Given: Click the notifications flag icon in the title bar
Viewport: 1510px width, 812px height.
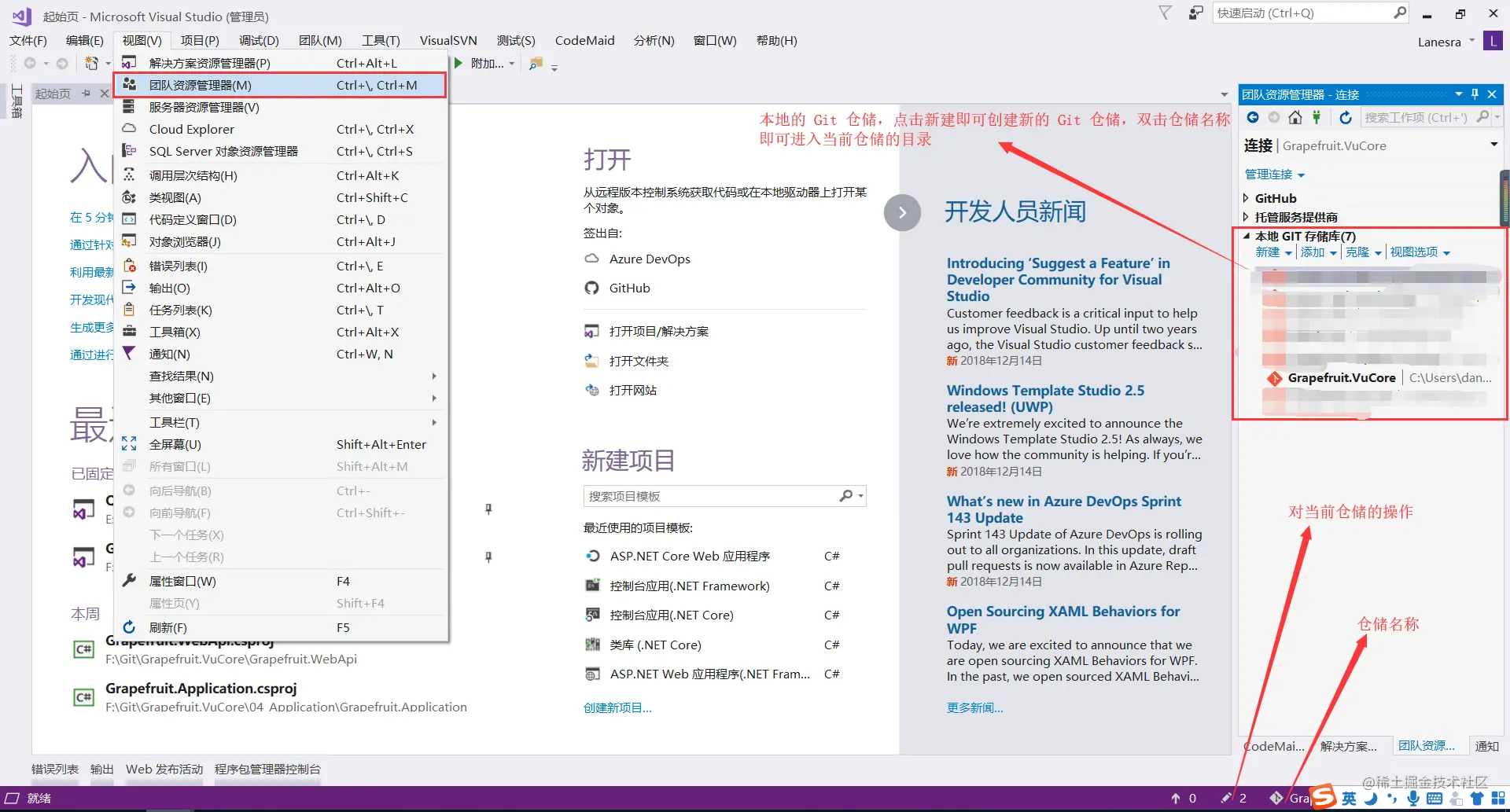Looking at the screenshot, I should tap(1166, 13).
